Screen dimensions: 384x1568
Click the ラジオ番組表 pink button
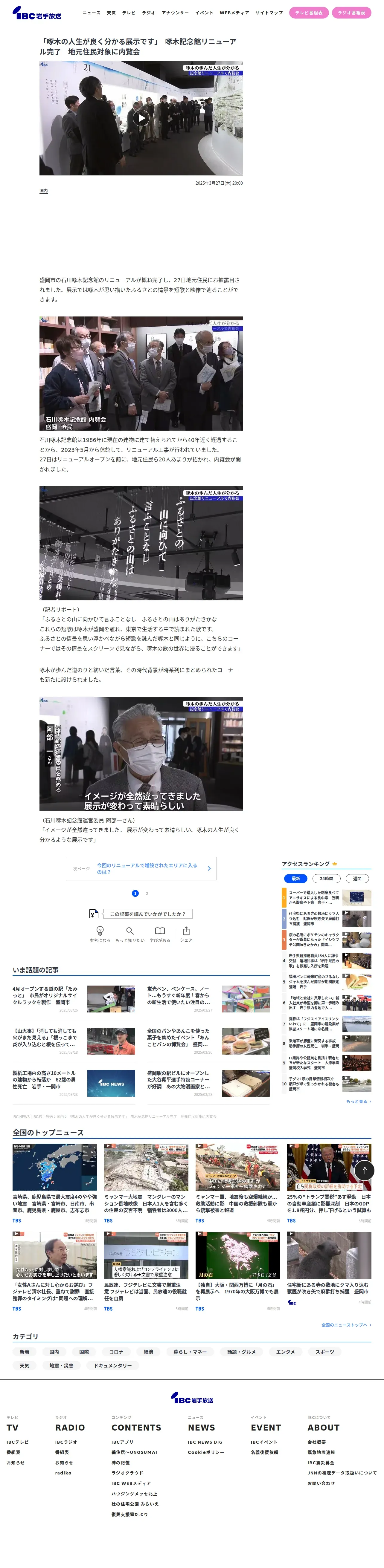tap(352, 13)
